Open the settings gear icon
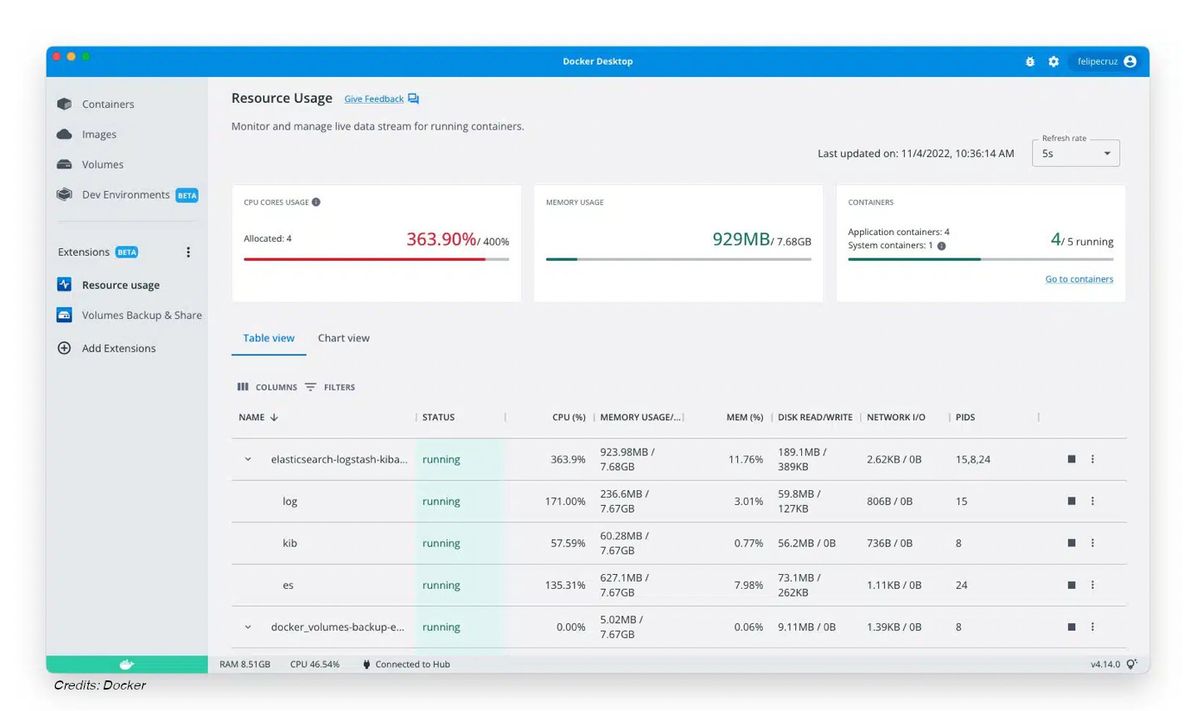This screenshot has height=711, width=1200. (x=1053, y=62)
